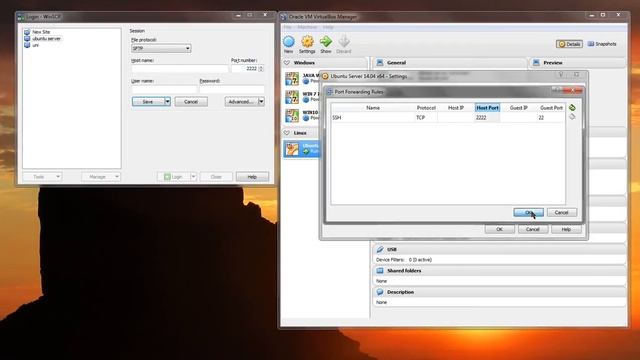The width and height of the screenshot is (640, 360).
Task: Click the USB section icon
Action: tap(380, 249)
